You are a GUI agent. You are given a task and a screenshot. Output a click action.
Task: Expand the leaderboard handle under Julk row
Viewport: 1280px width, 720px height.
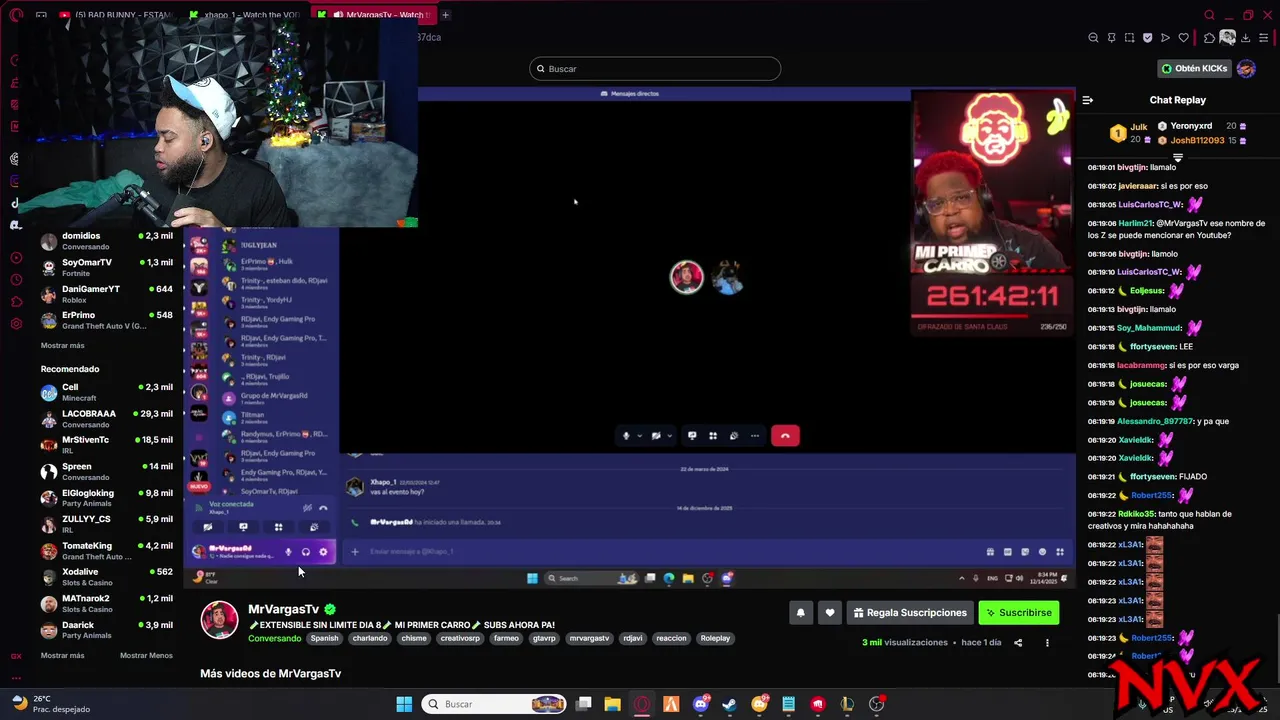[1177, 158]
